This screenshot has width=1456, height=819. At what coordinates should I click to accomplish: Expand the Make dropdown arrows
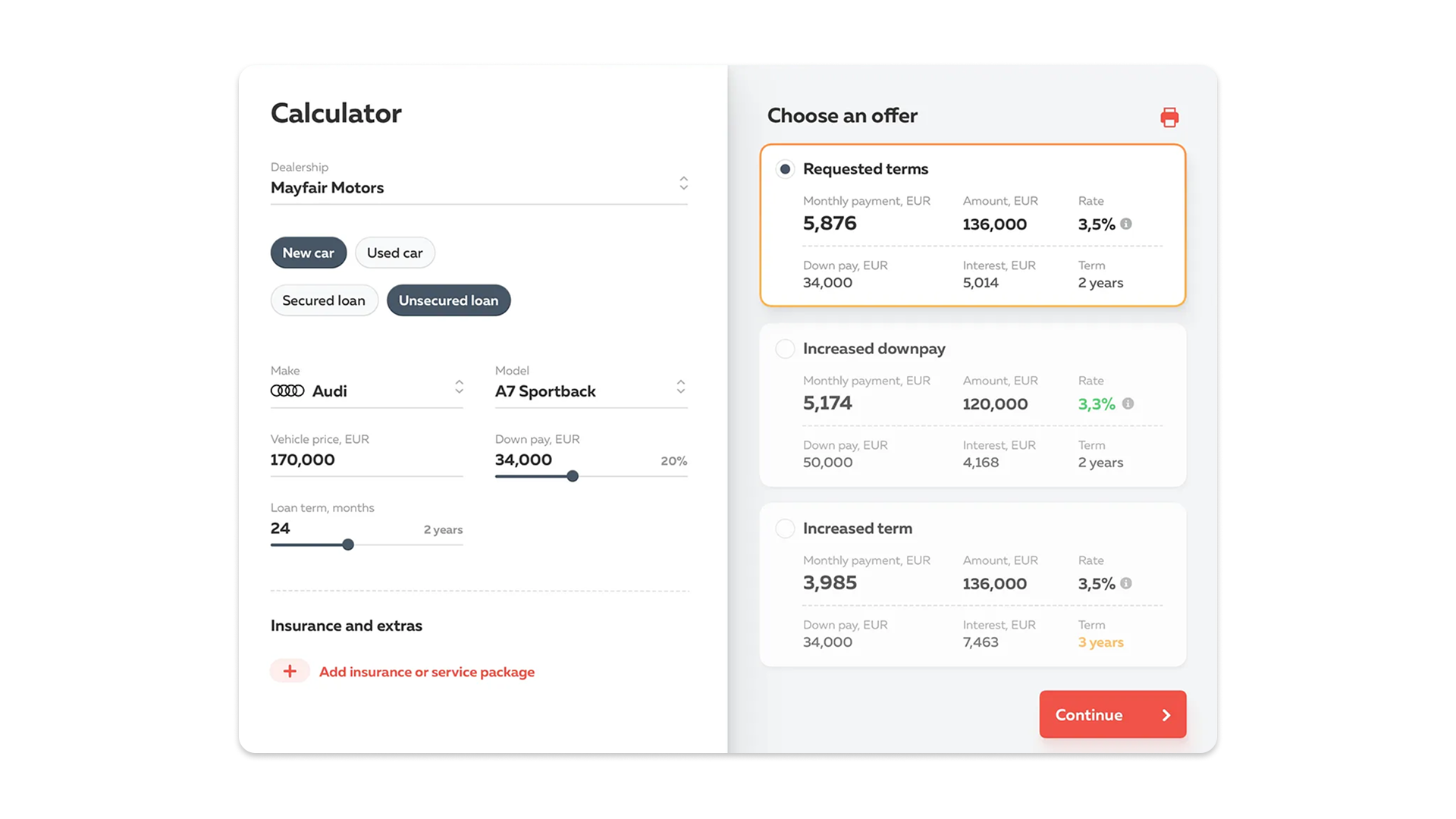[x=459, y=387]
